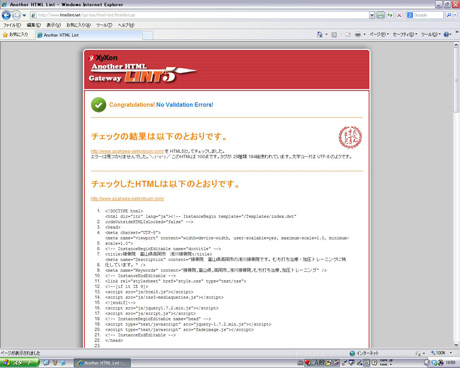Expand the zoom level 100% dropdown

coord(451,353)
